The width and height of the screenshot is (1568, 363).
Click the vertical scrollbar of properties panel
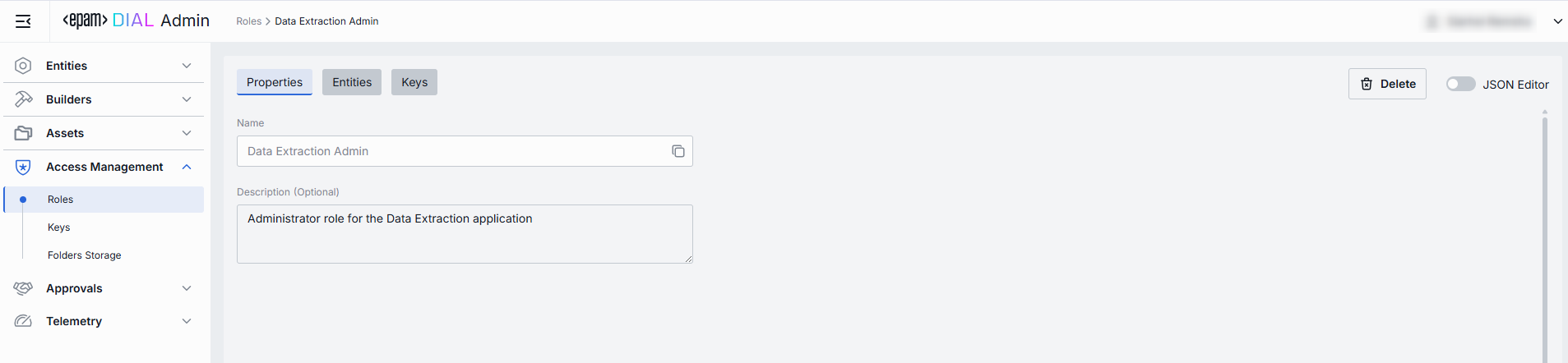(x=1545, y=238)
